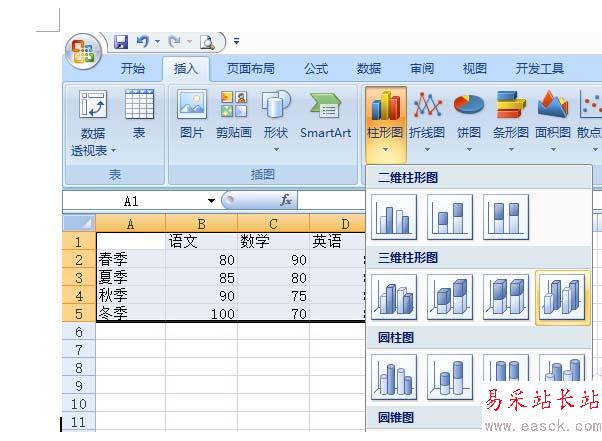602x441 pixels.
Task: Open Print Preview from quick access toolbar
Action: point(207,42)
